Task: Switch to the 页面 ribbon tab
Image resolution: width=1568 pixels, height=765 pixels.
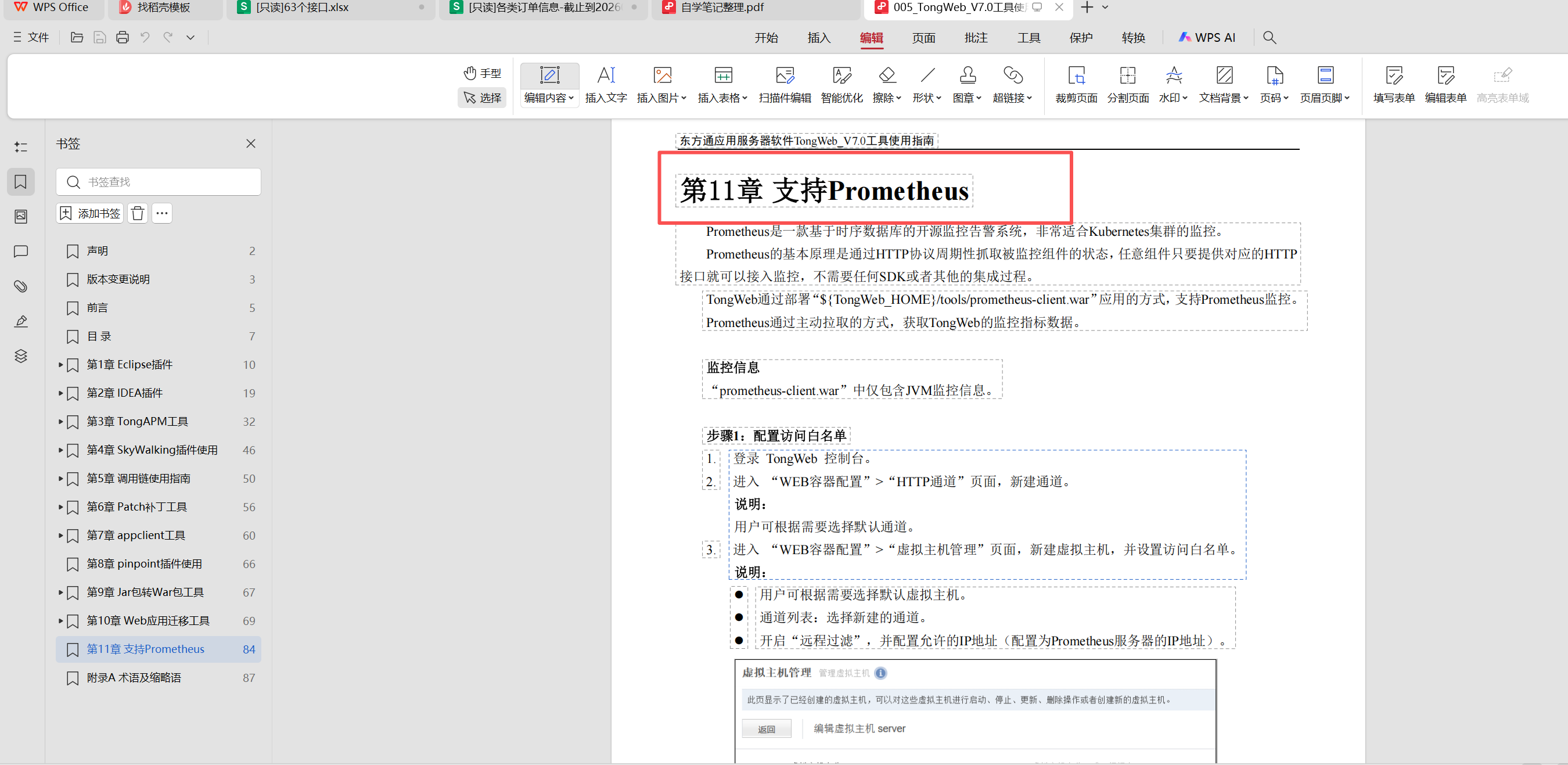Action: [923, 38]
